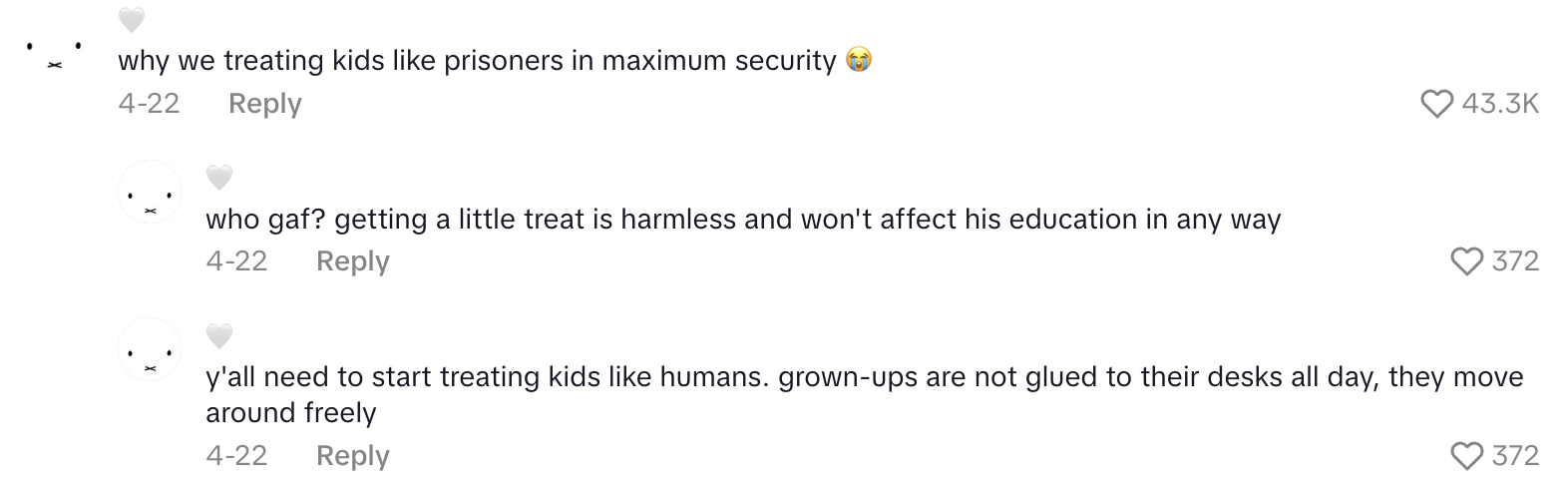Click the 4-22 date under 'who gaf?' reply
This screenshot has height=495, width=1568.
[x=236, y=261]
